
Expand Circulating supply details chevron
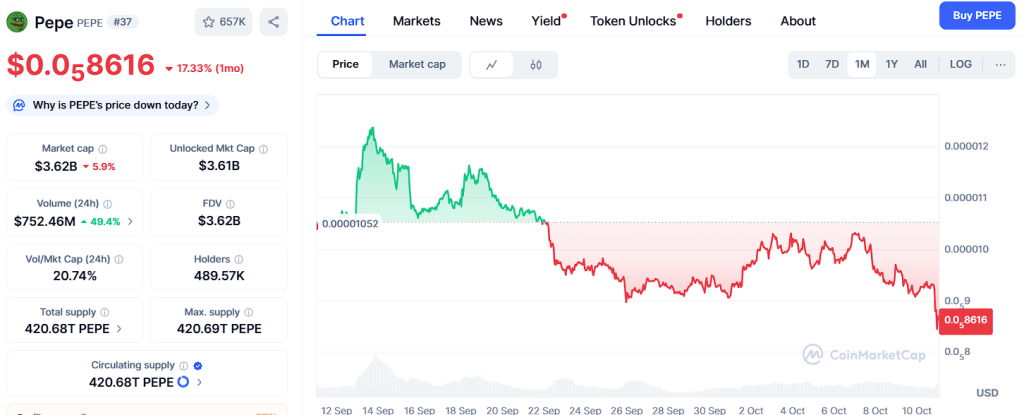[x=199, y=382]
